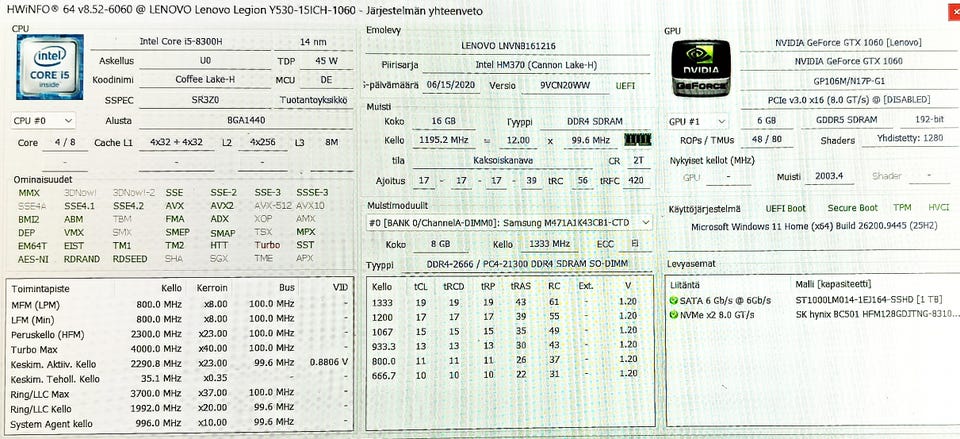Select the NVIDIA GeForce GTX 1060 [Lenovo] field
The width and height of the screenshot is (960, 439).
pyautogui.click(x=847, y=42)
